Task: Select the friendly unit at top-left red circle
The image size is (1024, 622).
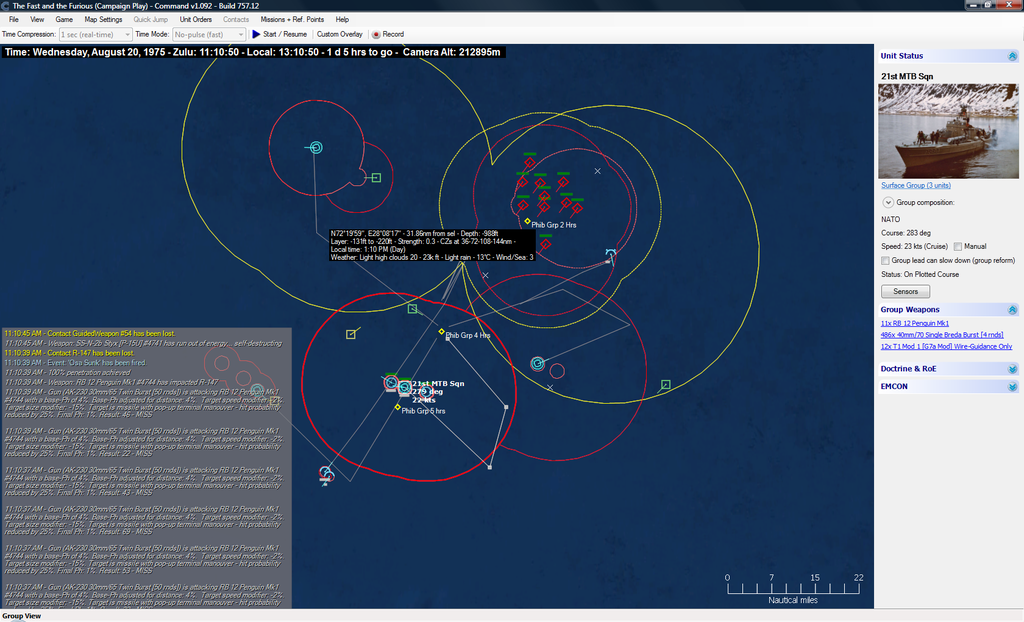Action: click(x=316, y=148)
